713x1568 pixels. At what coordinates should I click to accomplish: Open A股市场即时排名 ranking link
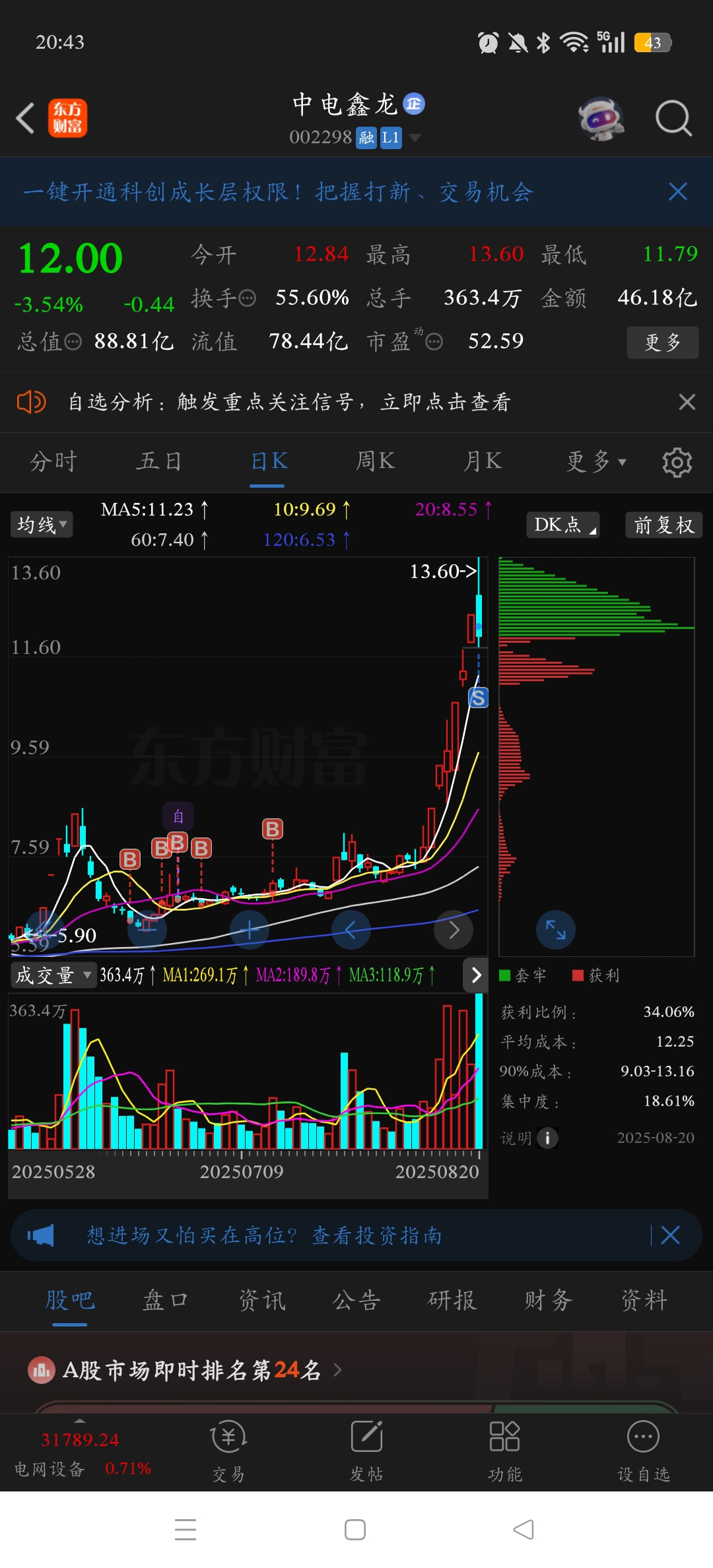click(x=186, y=1371)
